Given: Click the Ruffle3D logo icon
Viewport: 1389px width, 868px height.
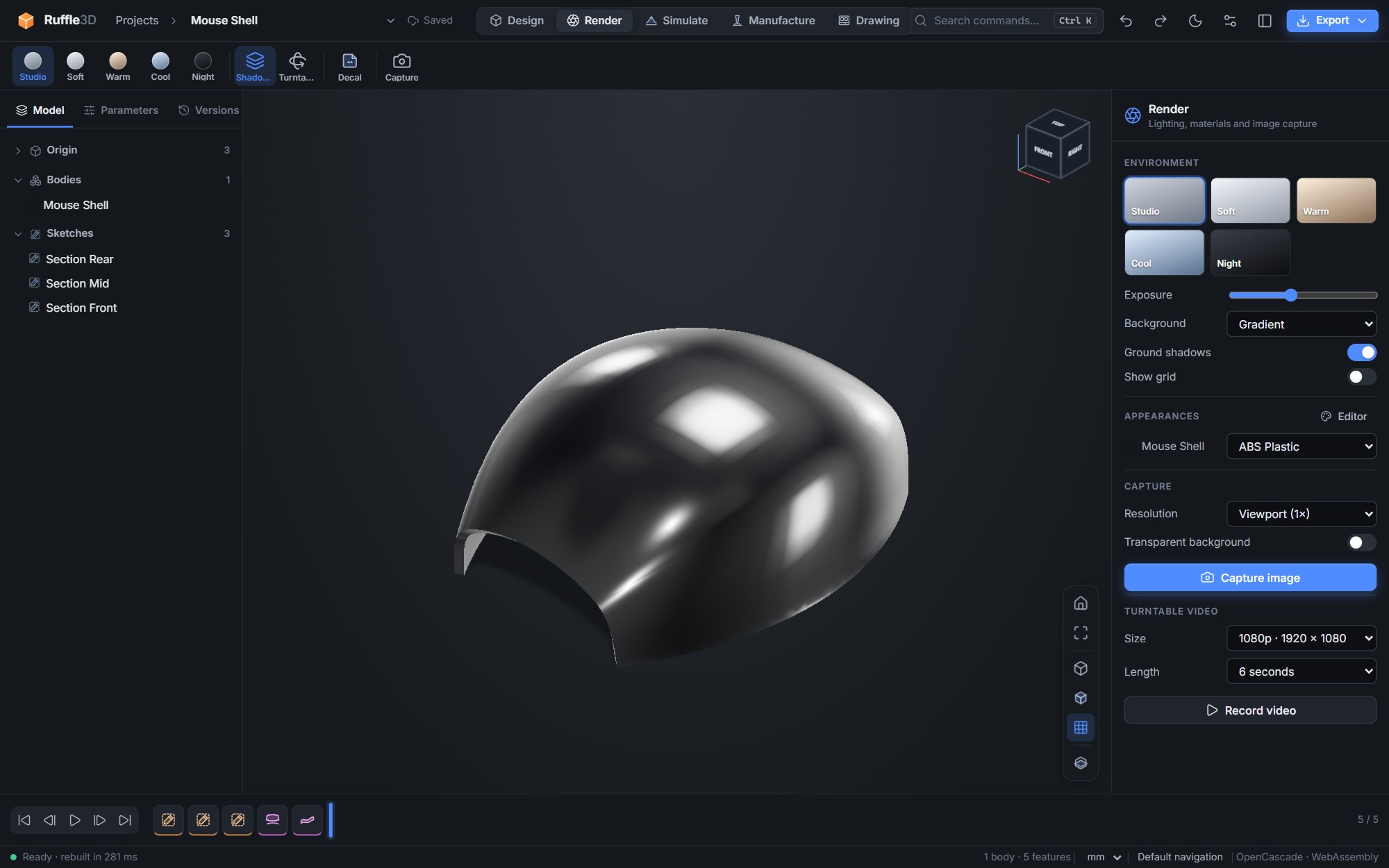Looking at the screenshot, I should (26, 21).
